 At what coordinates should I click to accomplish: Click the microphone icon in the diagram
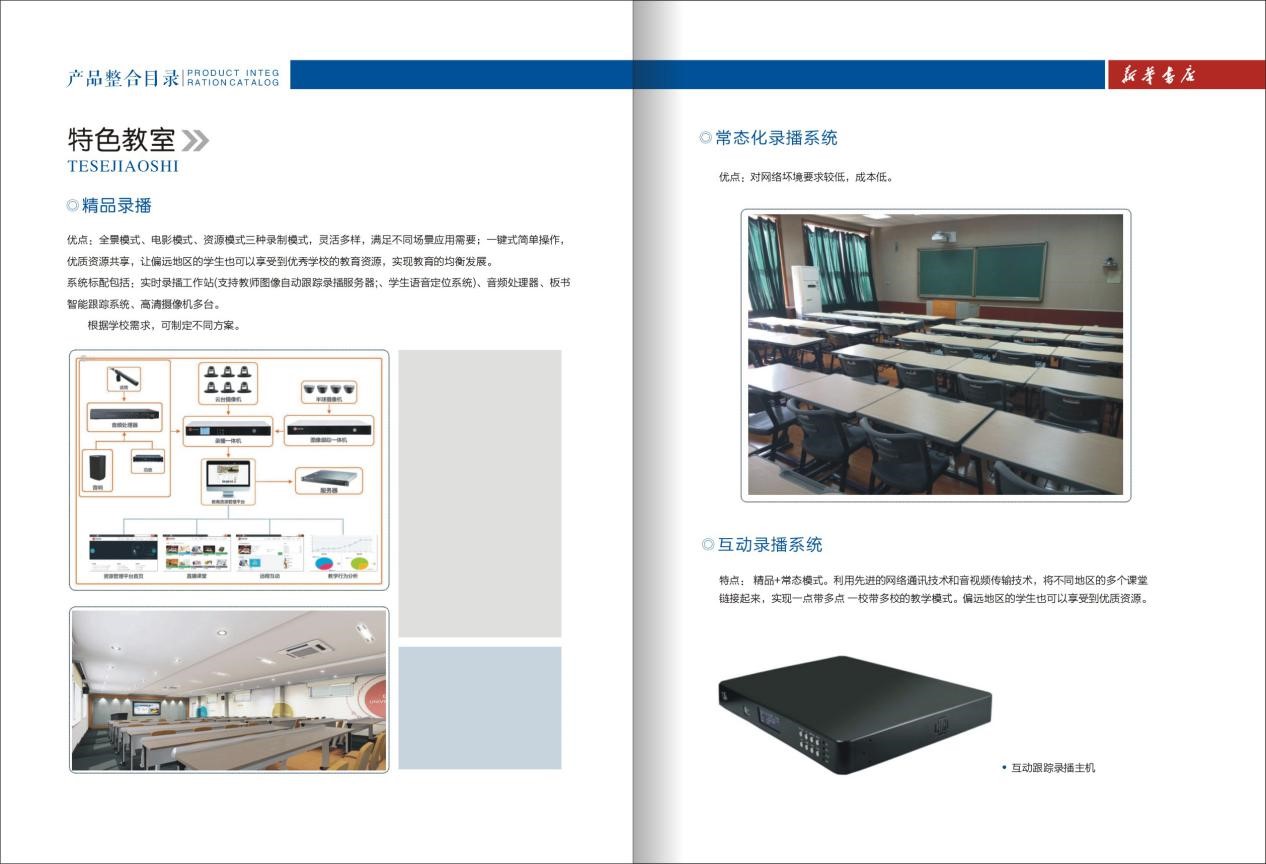(x=125, y=378)
